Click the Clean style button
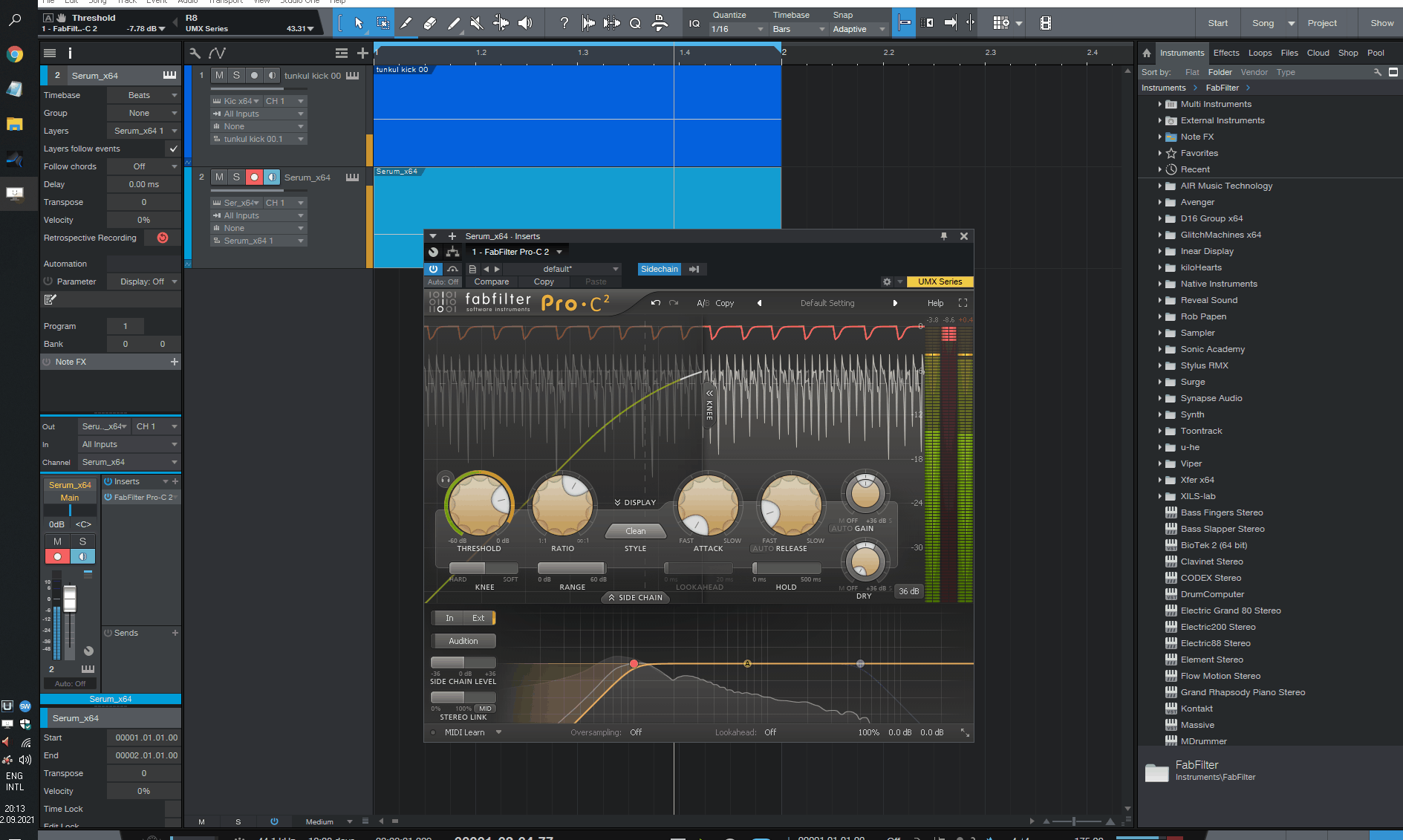 coord(635,531)
